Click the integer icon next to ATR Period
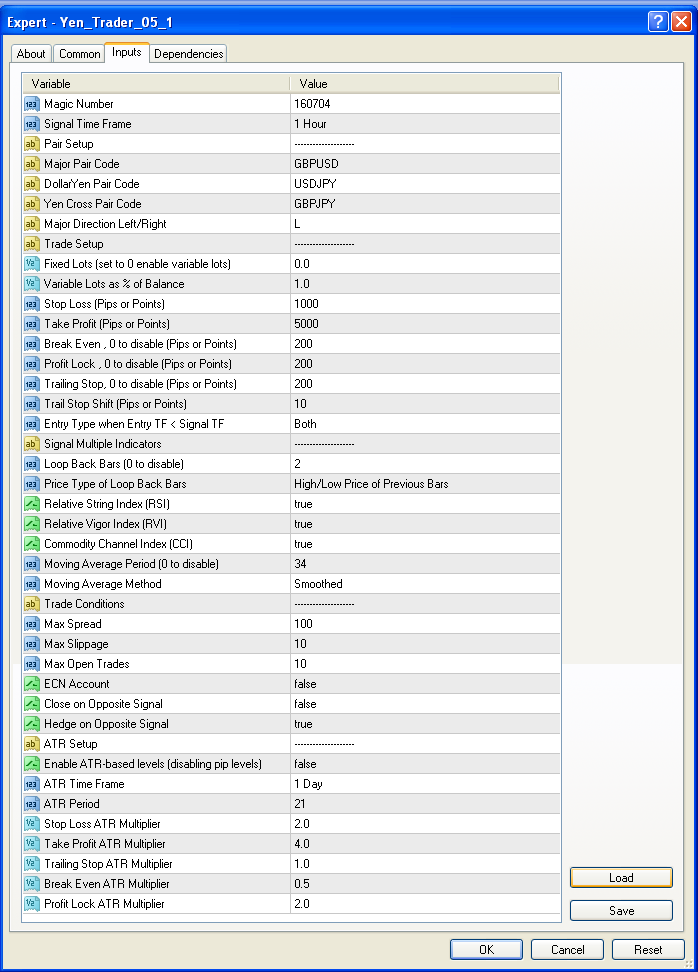 (x=31, y=804)
